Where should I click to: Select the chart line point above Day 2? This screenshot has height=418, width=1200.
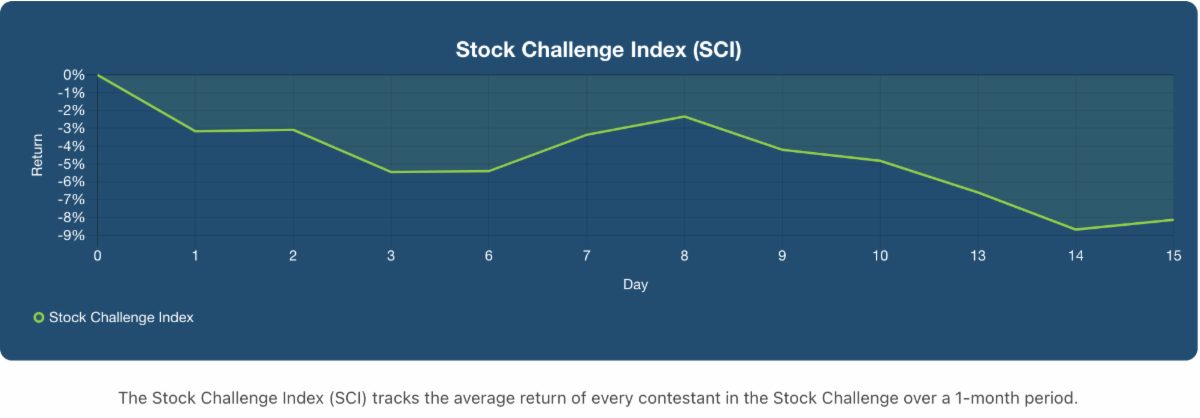point(293,130)
